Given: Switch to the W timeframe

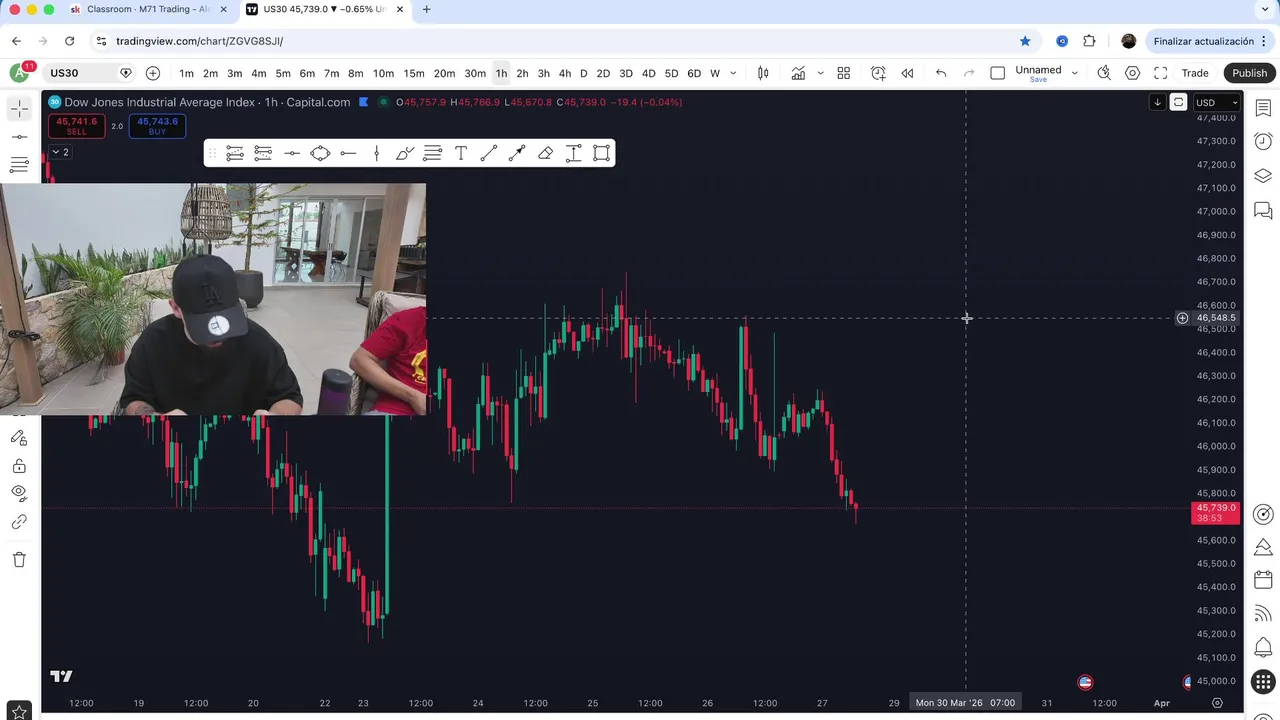Looking at the screenshot, I should [715, 73].
